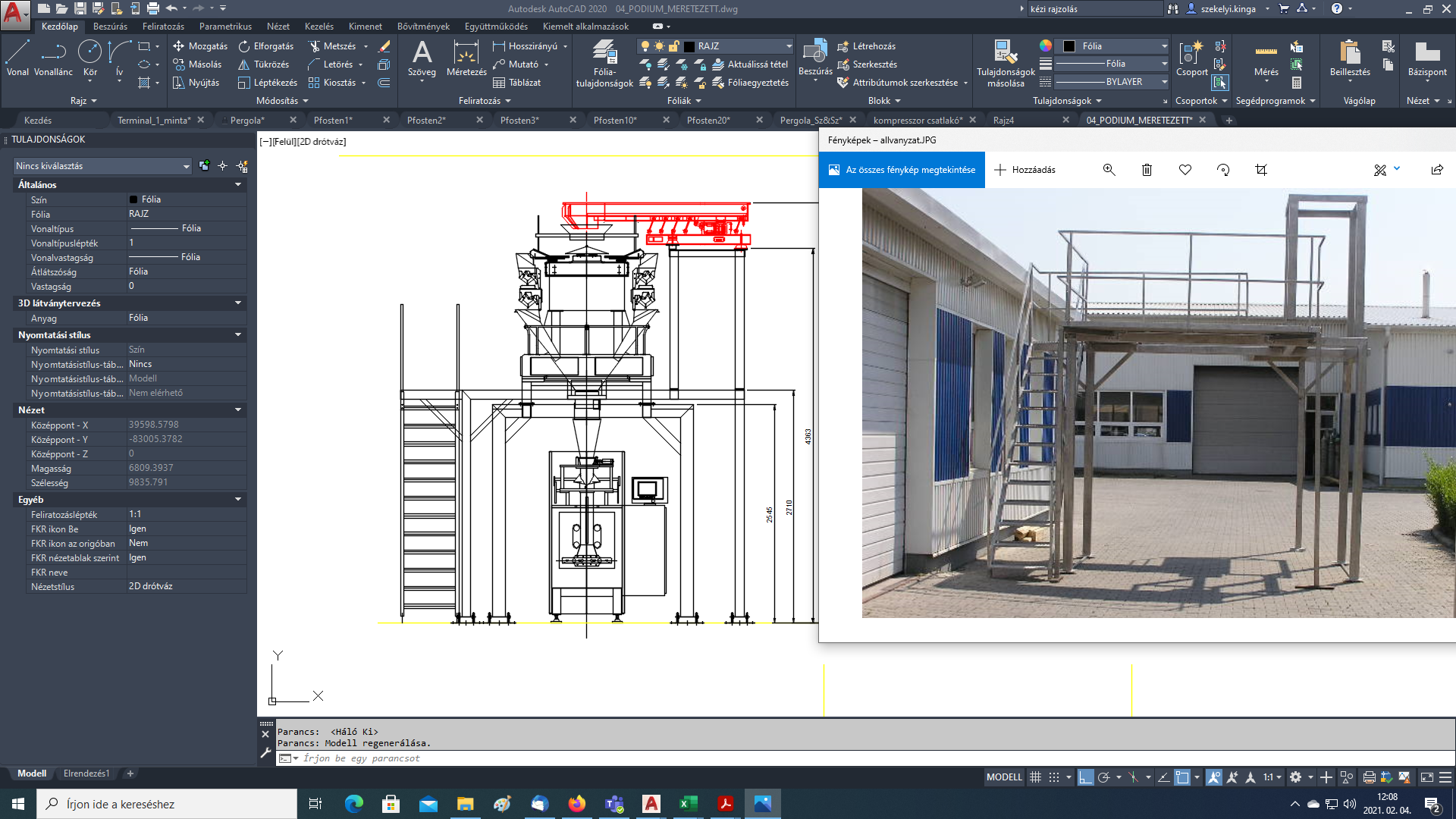Click the Mozgatás move tool

coord(200,46)
